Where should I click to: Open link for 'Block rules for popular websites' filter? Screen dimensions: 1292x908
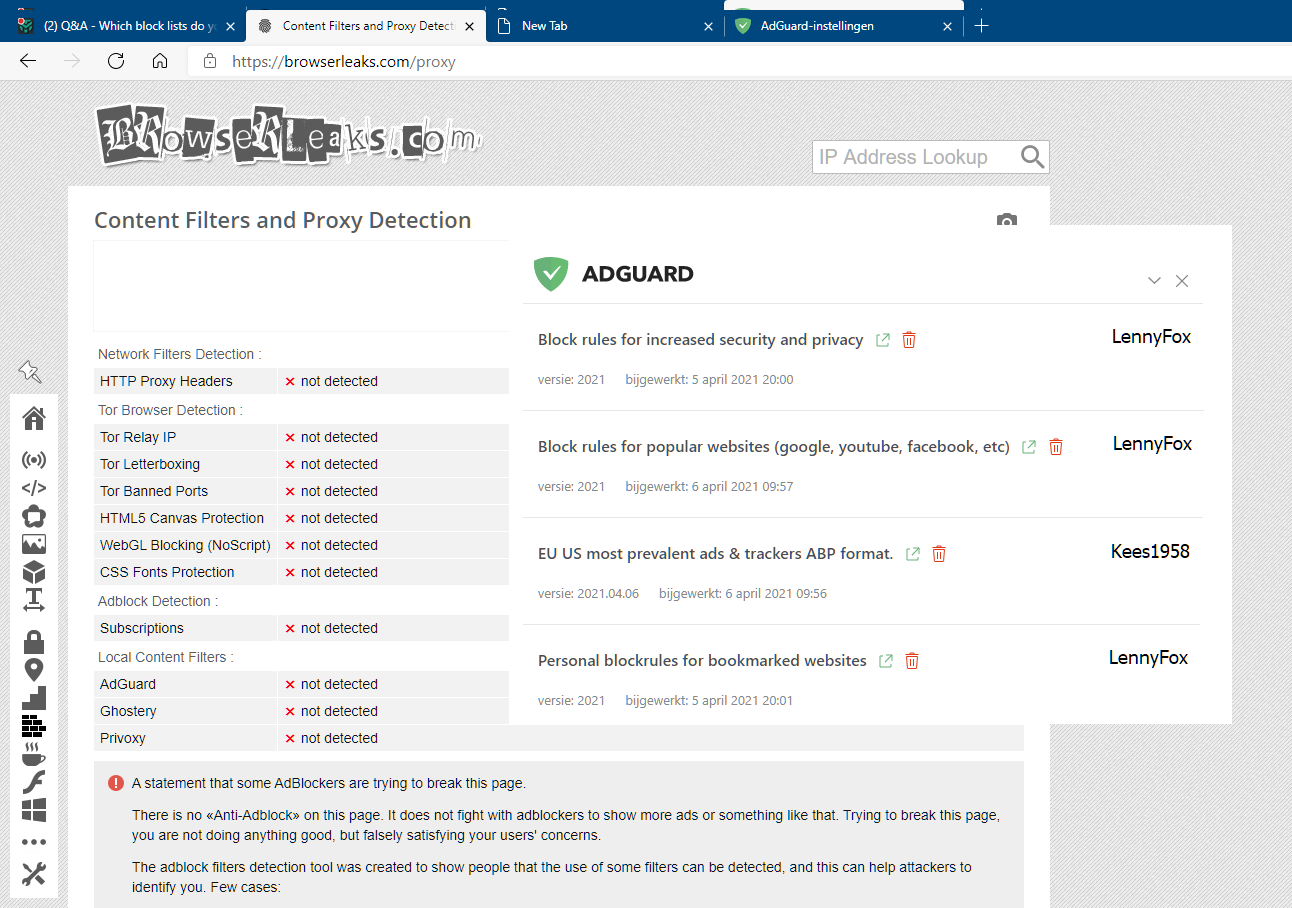point(1029,447)
